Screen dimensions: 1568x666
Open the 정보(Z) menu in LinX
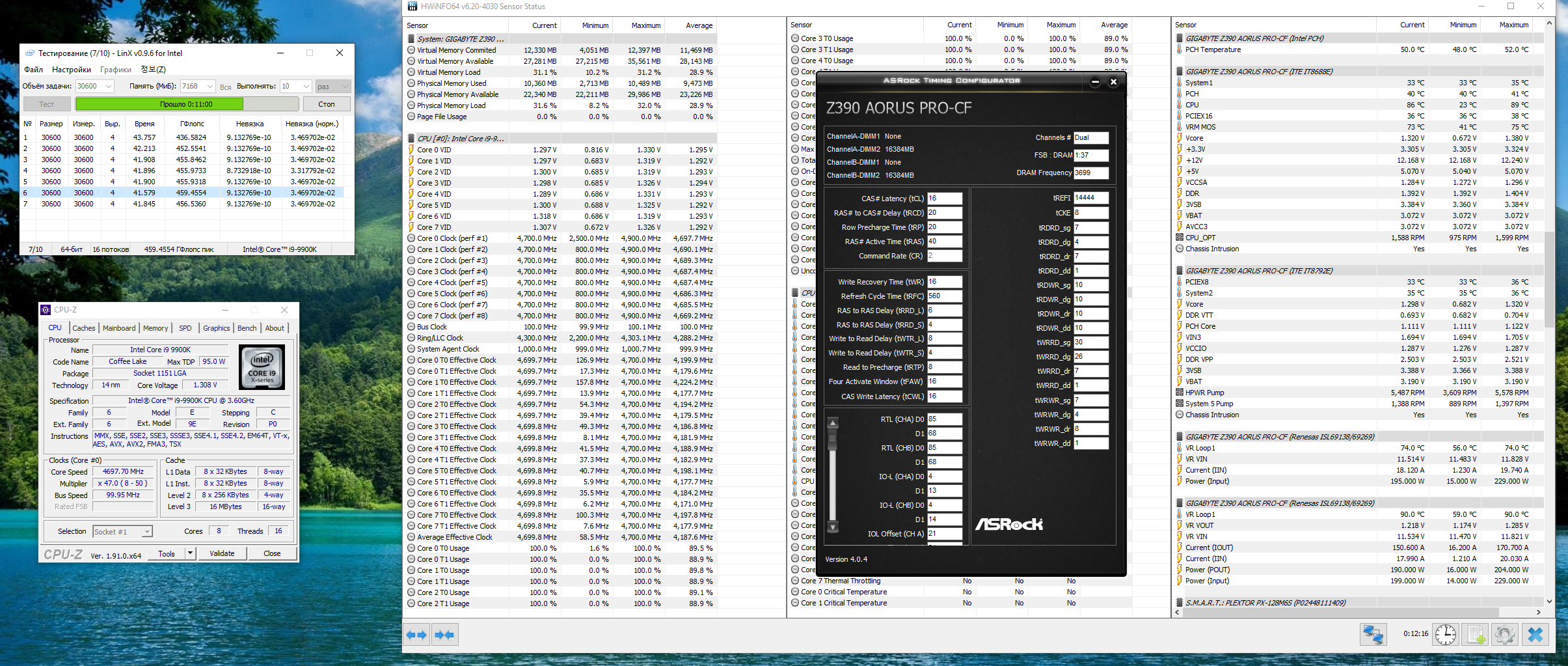coord(153,70)
